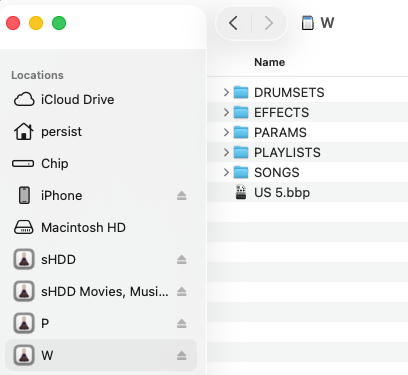408x375 pixels.
Task: Click the iPhone device icon
Action: coord(24,195)
